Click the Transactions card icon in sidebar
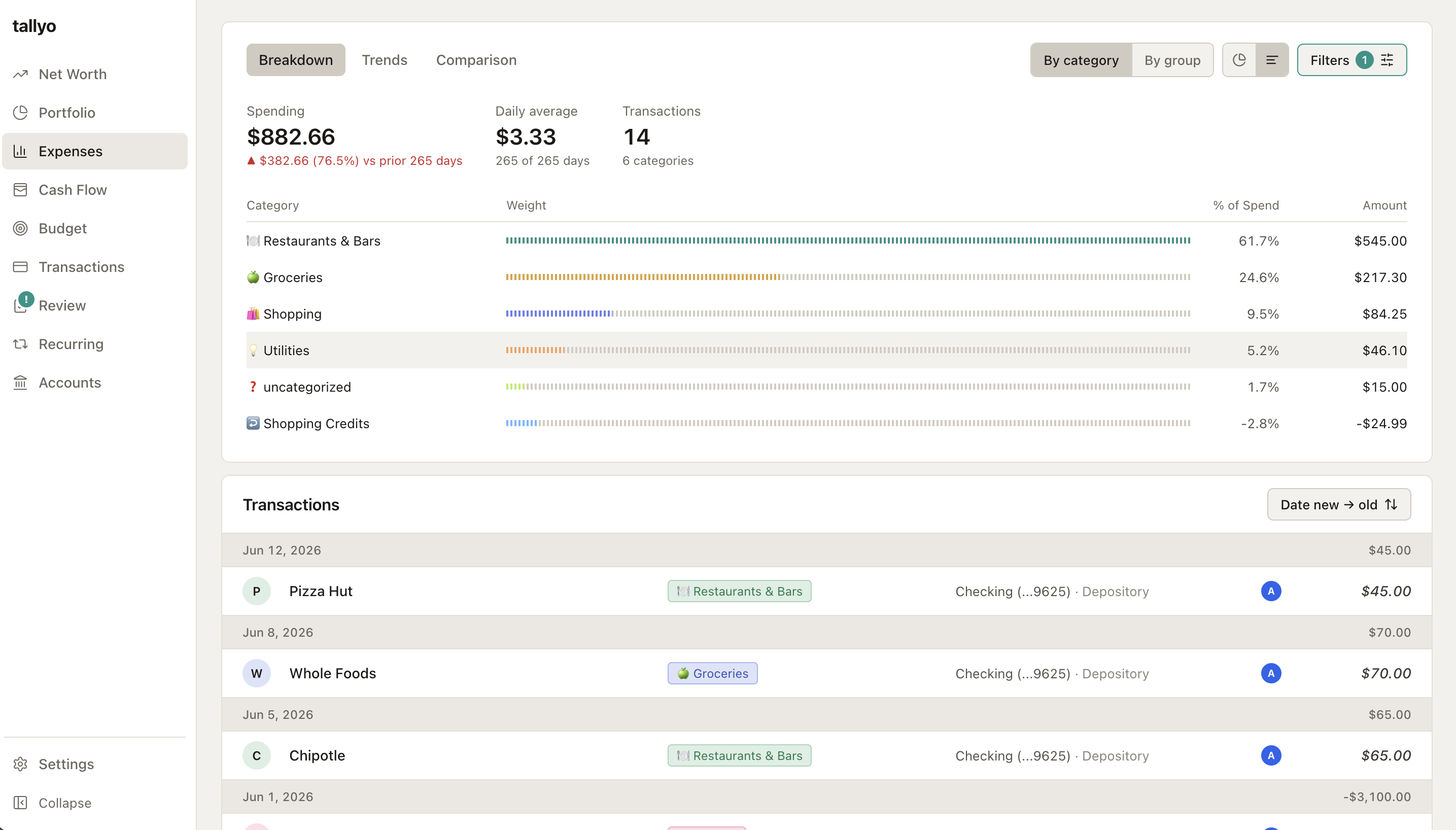The height and width of the screenshot is (830, 1456). coord(20,267)
